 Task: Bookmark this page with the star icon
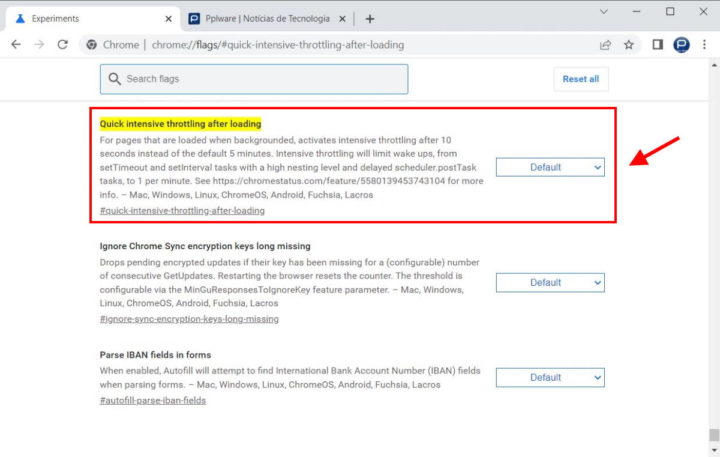click(629, 45)
